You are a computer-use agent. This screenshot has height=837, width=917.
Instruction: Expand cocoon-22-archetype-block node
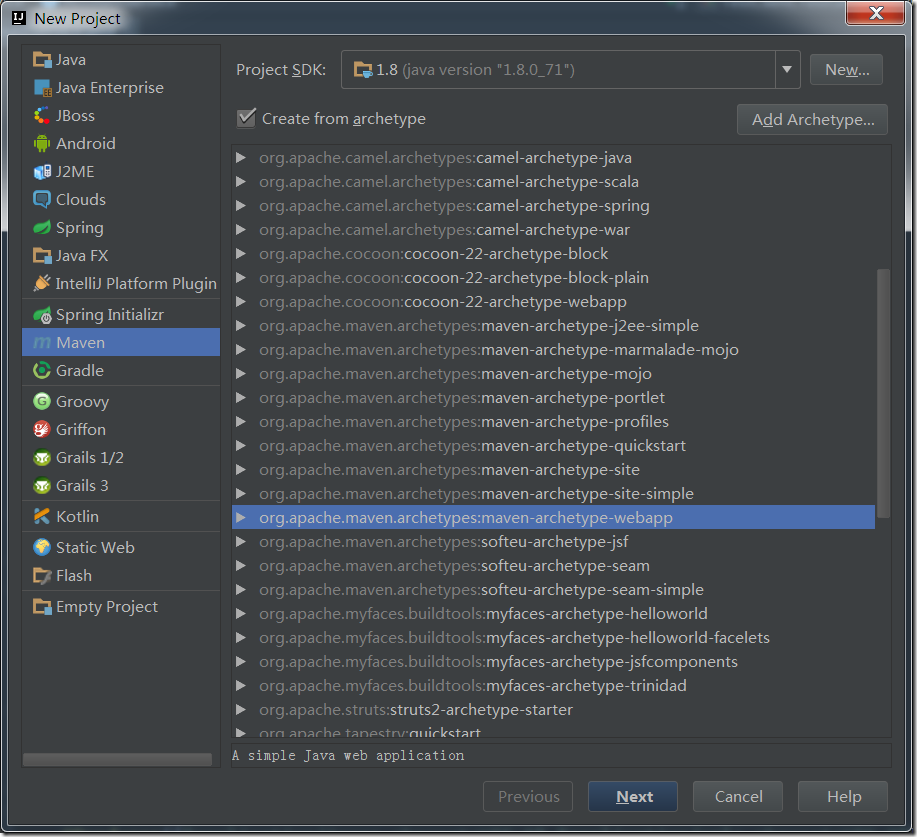pos(240,253)
